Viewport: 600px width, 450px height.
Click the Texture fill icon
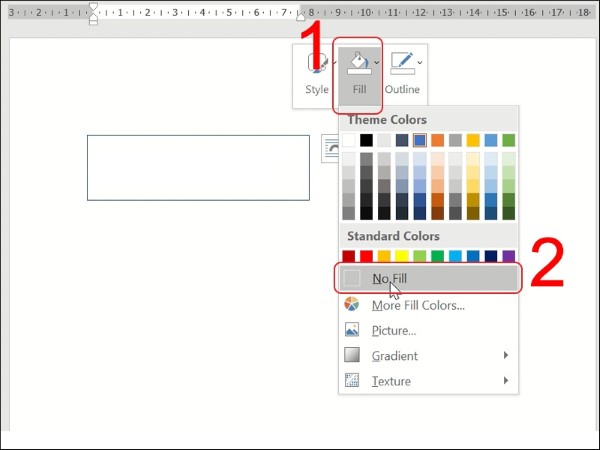point(351,381)
